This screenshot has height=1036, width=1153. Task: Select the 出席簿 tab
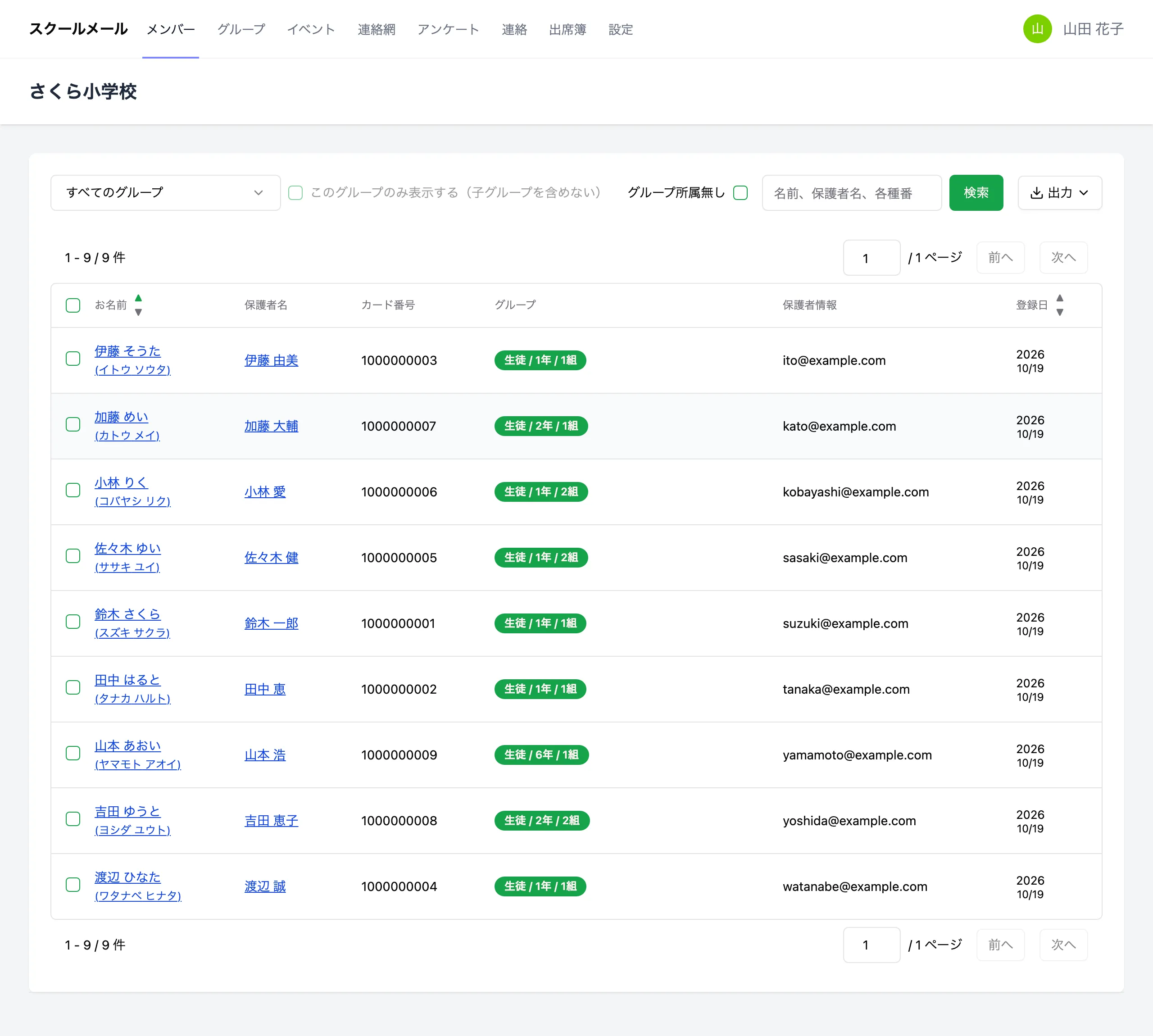click(x=567, y=29)
